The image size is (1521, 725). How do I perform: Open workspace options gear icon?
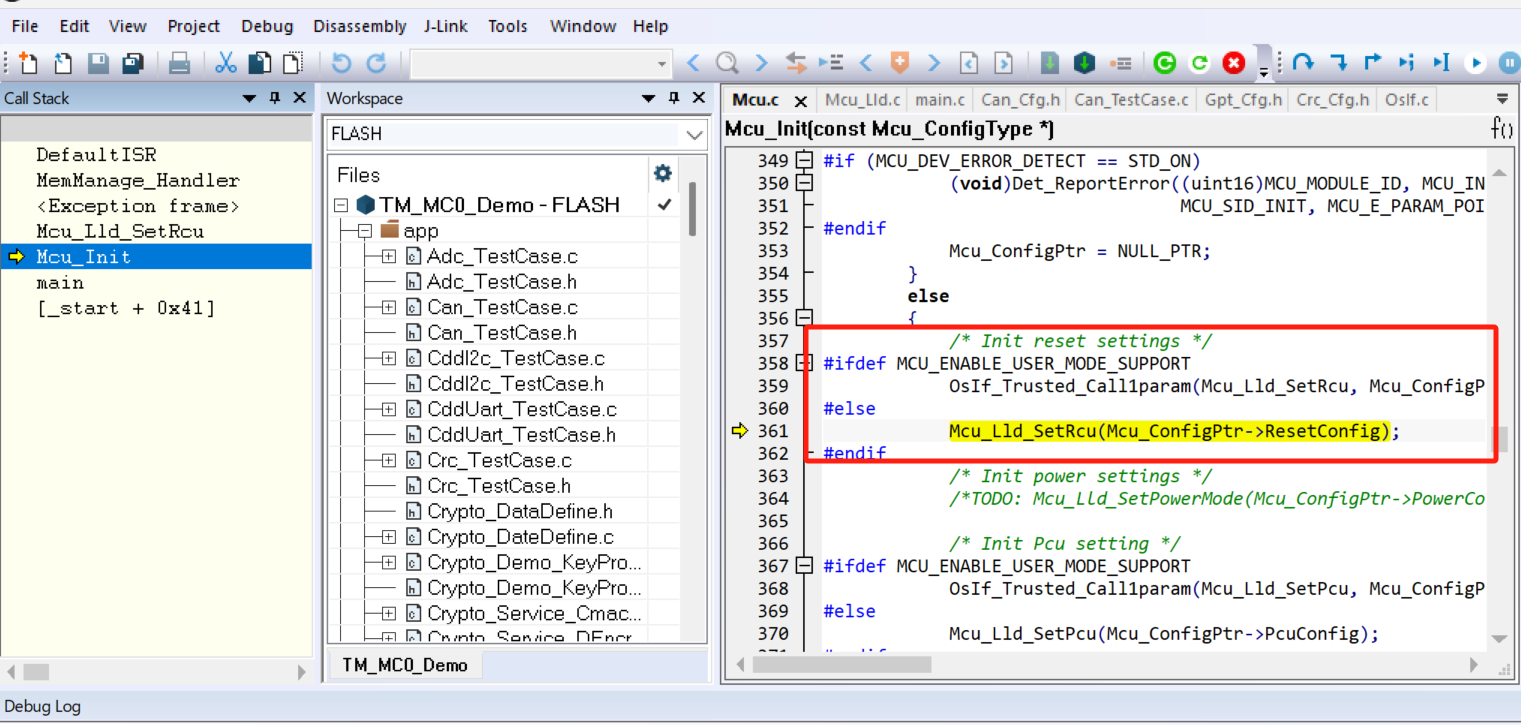(x=662, y=174)
